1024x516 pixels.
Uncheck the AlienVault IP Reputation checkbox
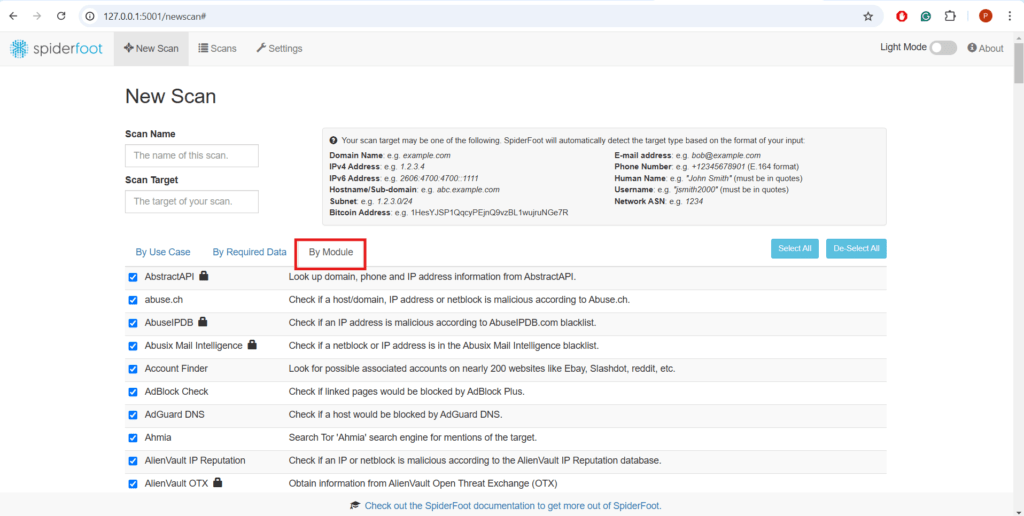[133, 461]
